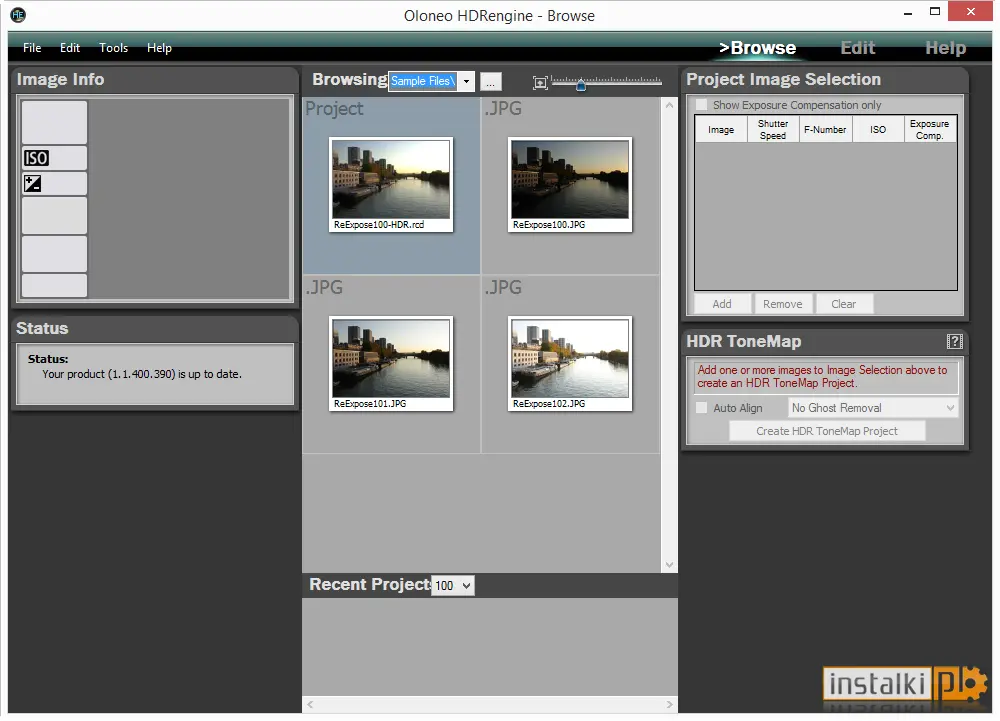Switch to the large Help tab
This screenshot has height=721, width=1000.
pos(945,48)
